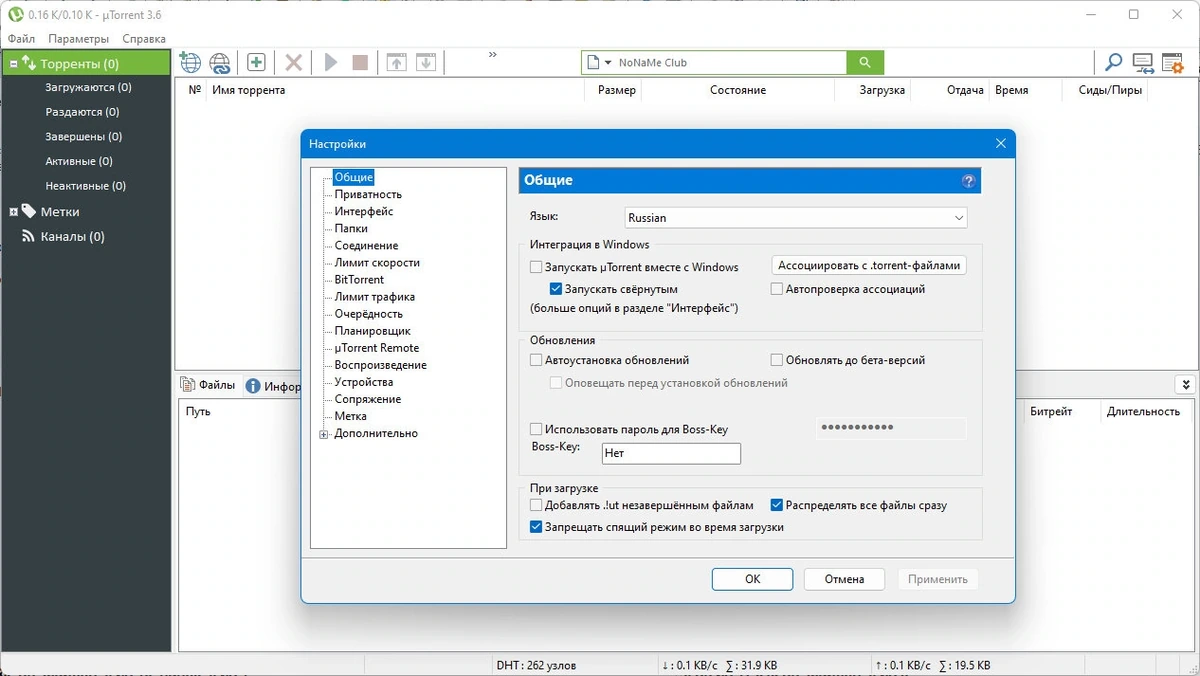The height and width of the screenshot is (676, 1200).
Task: Expand the toolbar overflow chevron
Action: [x=493, y=56]
